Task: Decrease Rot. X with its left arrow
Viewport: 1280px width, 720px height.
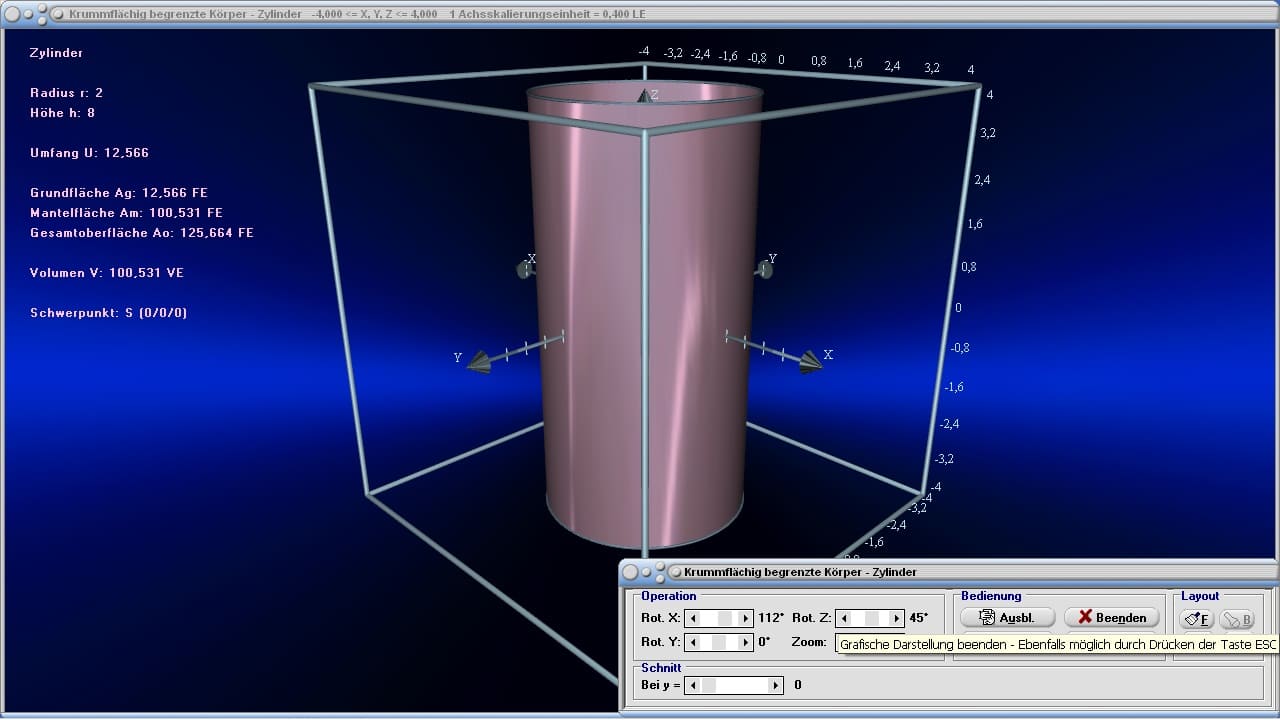Action: 692,619
